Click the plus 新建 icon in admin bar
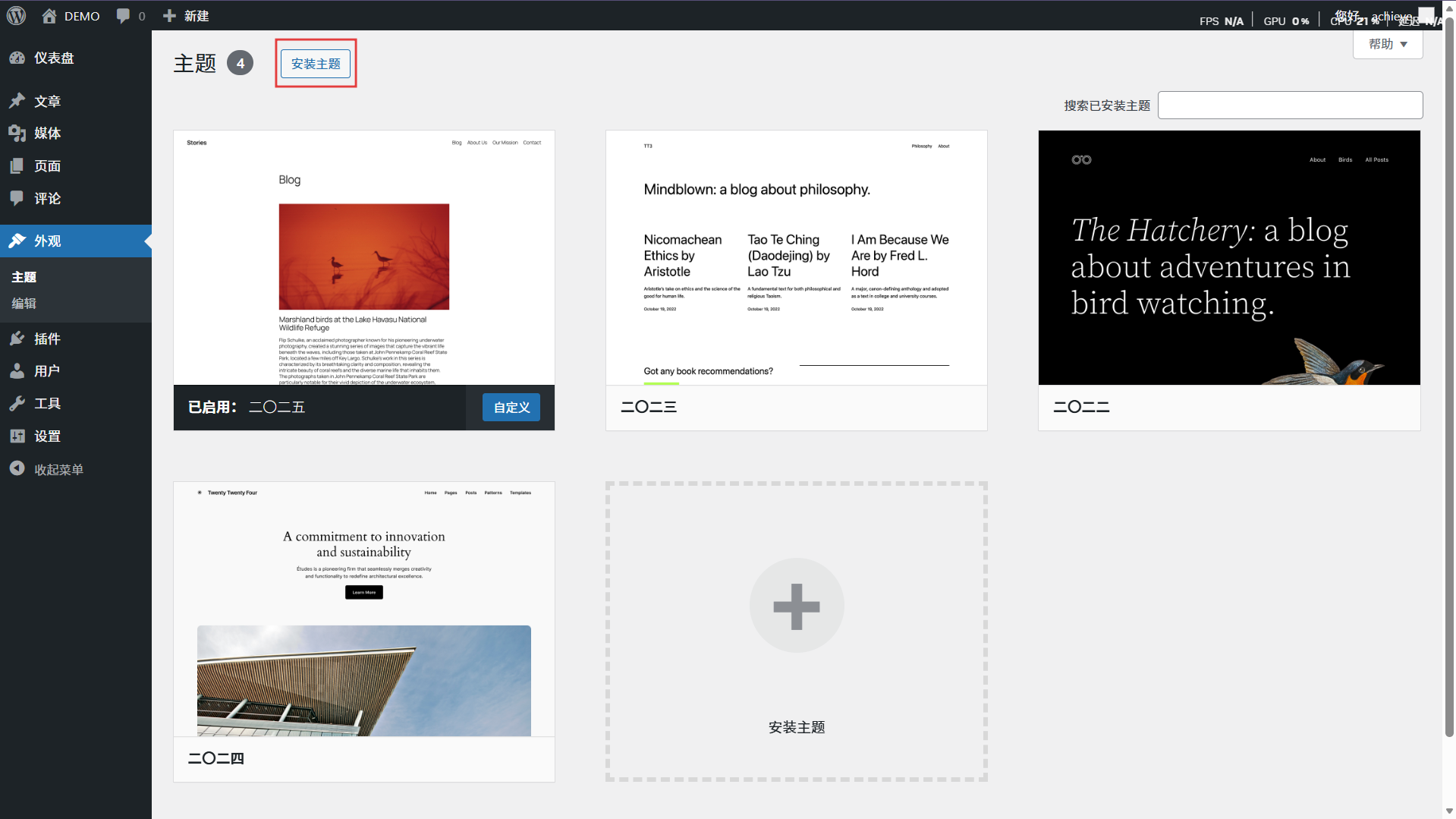1456x819 pixels. coord(169,16)
